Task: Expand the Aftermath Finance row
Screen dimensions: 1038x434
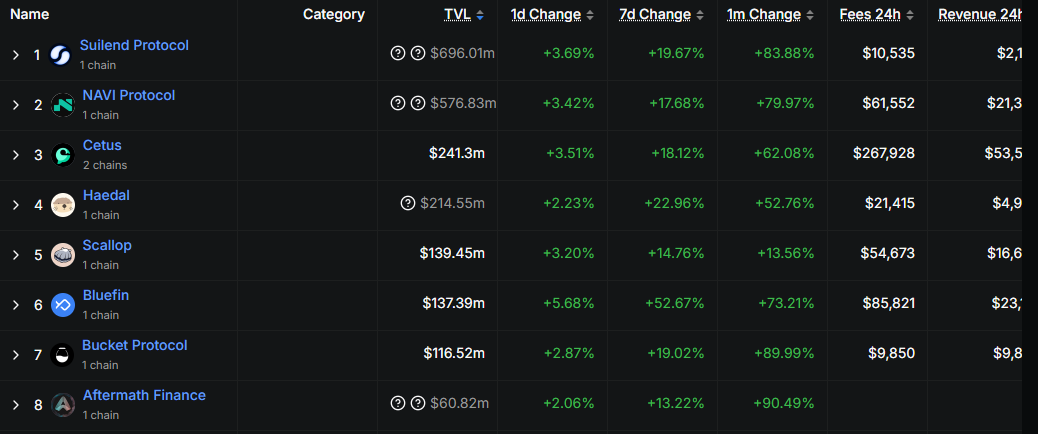Action: pyautogui.click(x=16, y=405)
